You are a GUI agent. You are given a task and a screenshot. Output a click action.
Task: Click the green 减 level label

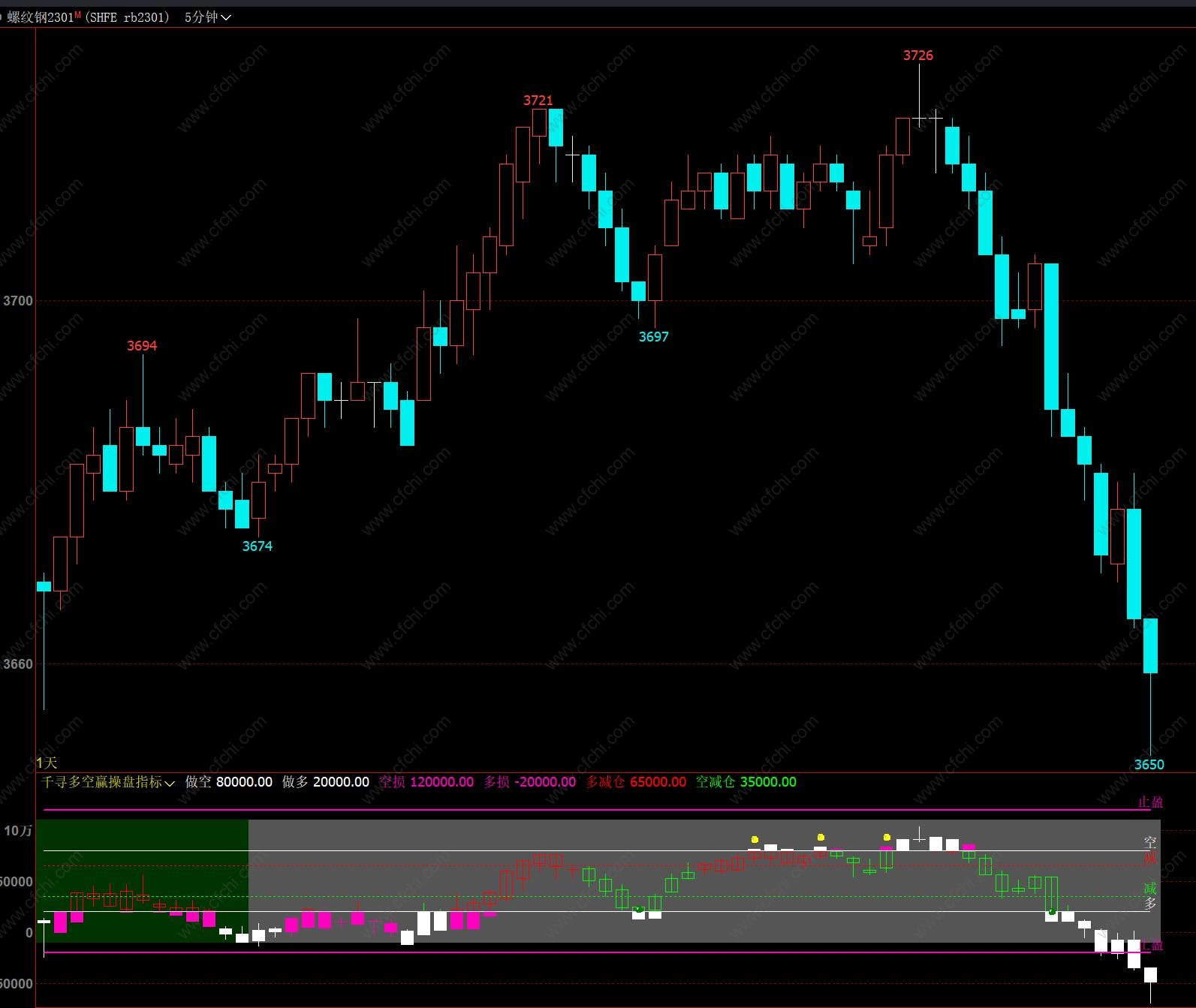[1150, 889]
